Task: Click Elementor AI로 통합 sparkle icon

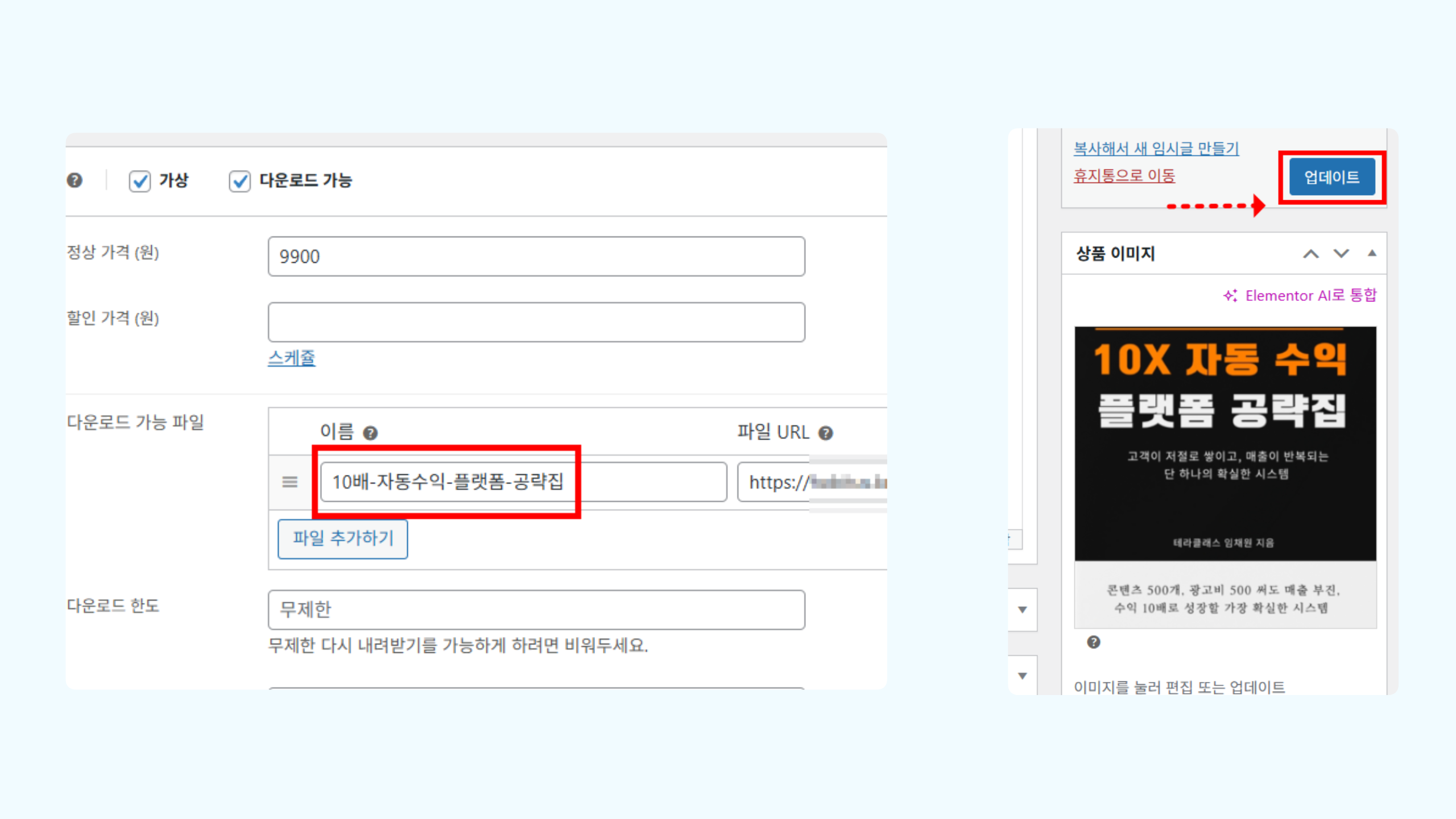Action: [x=1230, y=296]
